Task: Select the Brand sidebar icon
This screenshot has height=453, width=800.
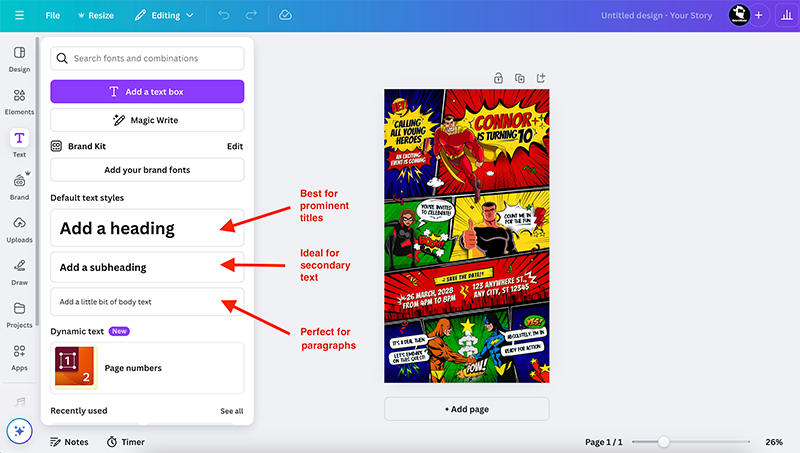Action: (x=19, y=186)
